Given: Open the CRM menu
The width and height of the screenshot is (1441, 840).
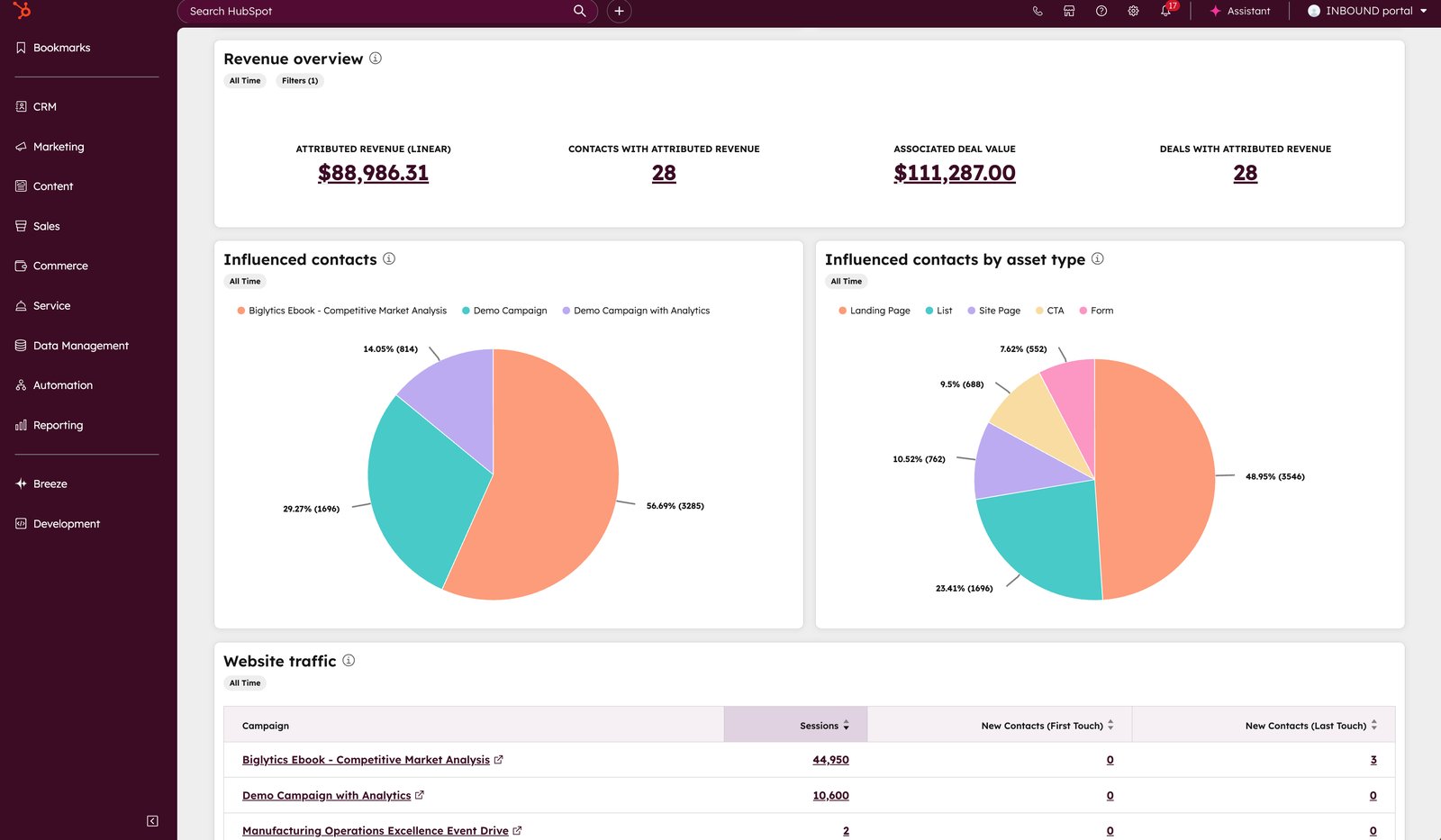Looking at the screenshot, I should pos(36,106).
